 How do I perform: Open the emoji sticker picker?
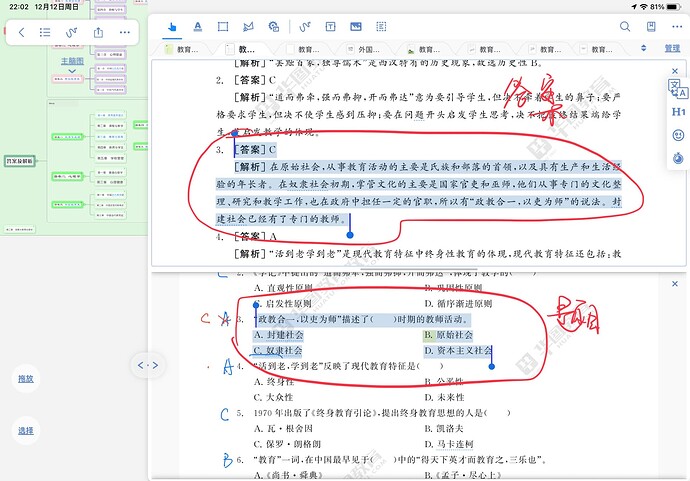[678, 135]
